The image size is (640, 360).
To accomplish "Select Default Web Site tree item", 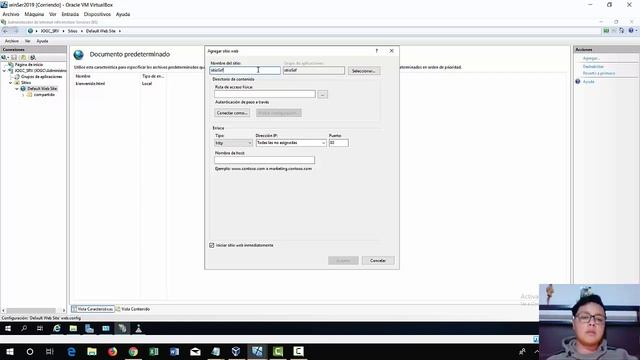I will (42, 89).
